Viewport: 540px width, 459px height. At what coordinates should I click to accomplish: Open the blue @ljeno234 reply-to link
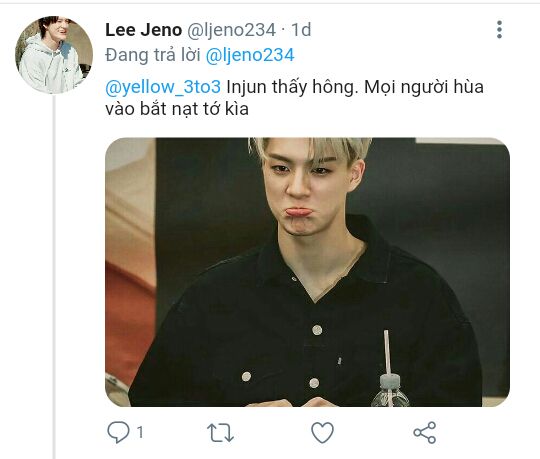(x=250, y=55)
